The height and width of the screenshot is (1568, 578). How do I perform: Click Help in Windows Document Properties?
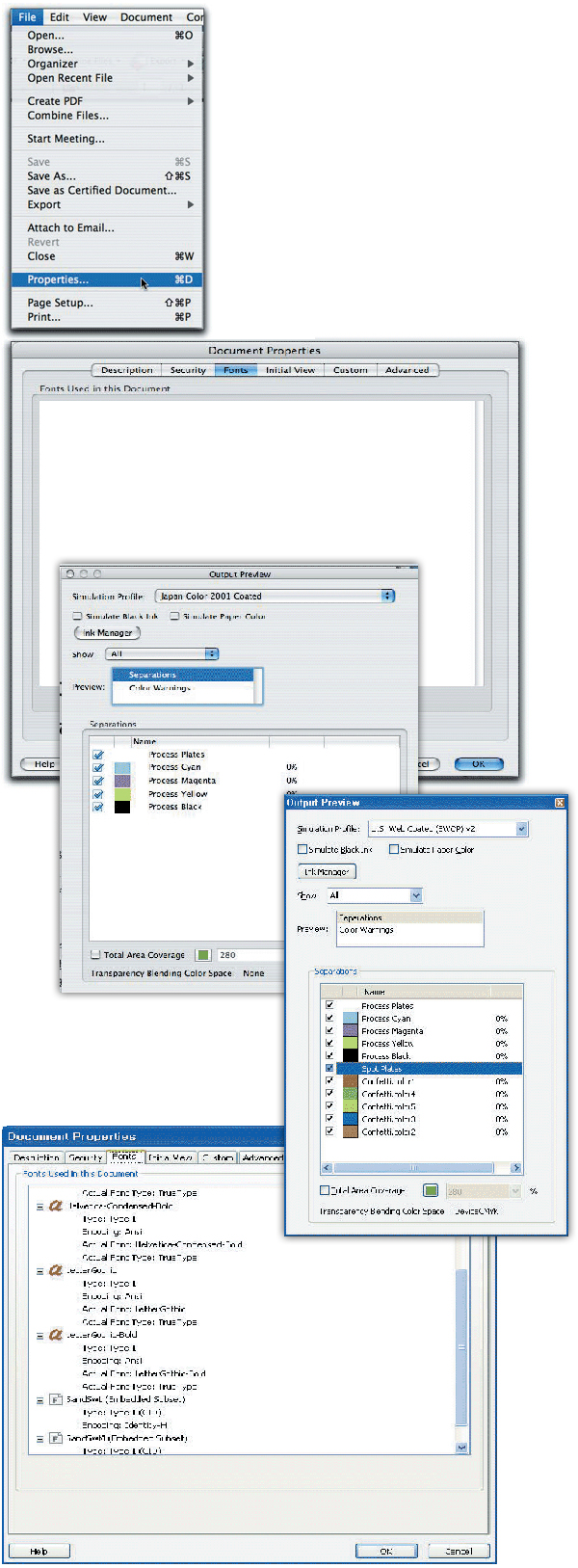[x=39, y=1551]
